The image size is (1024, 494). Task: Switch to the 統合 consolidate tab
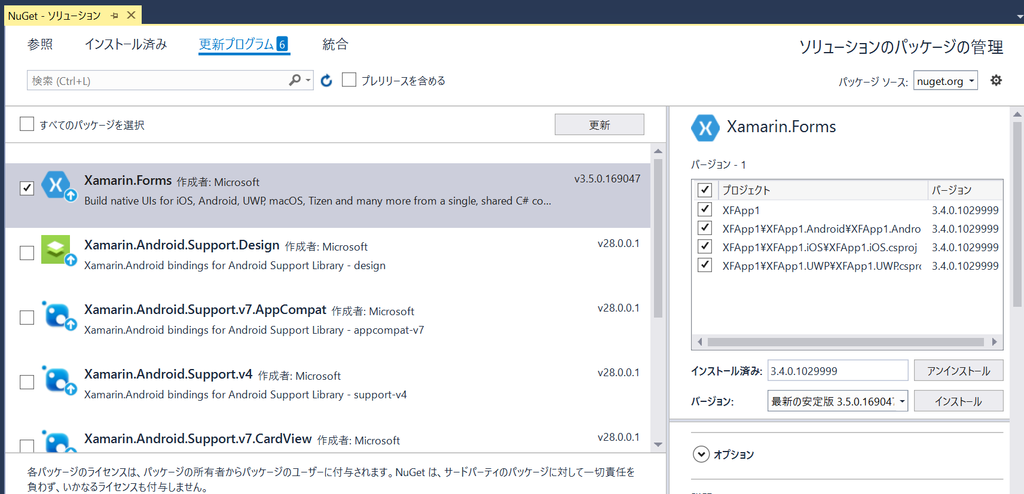tap(335, 44)
